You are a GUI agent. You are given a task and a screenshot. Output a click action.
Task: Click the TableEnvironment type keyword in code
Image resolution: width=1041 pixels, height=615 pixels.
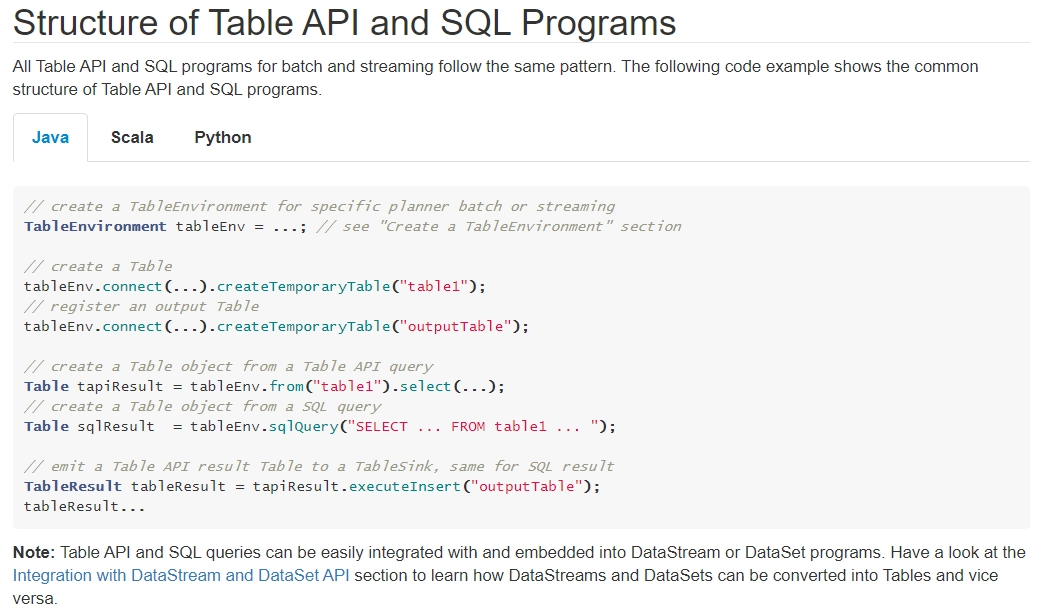(x=95, y=226)
